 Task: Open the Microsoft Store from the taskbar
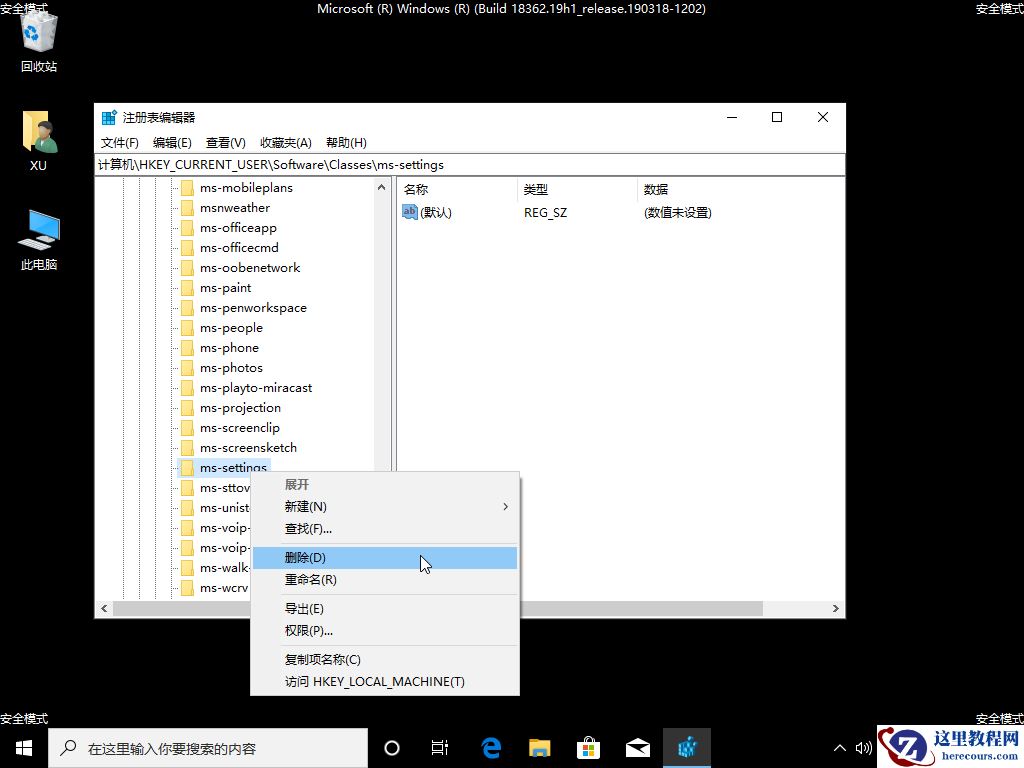click(x=588, y=747)
